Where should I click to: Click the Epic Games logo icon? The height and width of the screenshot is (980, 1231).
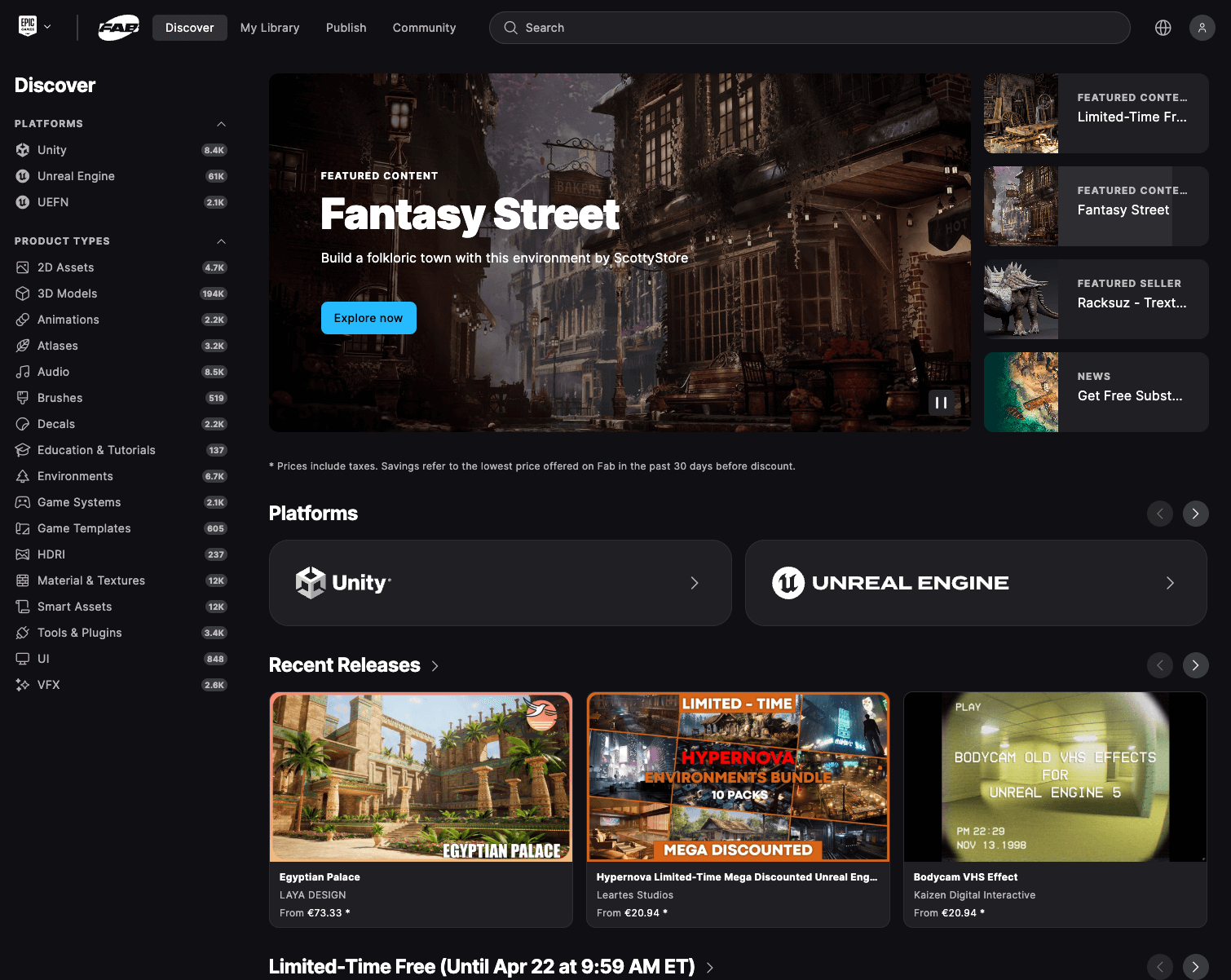click(x=28, y=27)
